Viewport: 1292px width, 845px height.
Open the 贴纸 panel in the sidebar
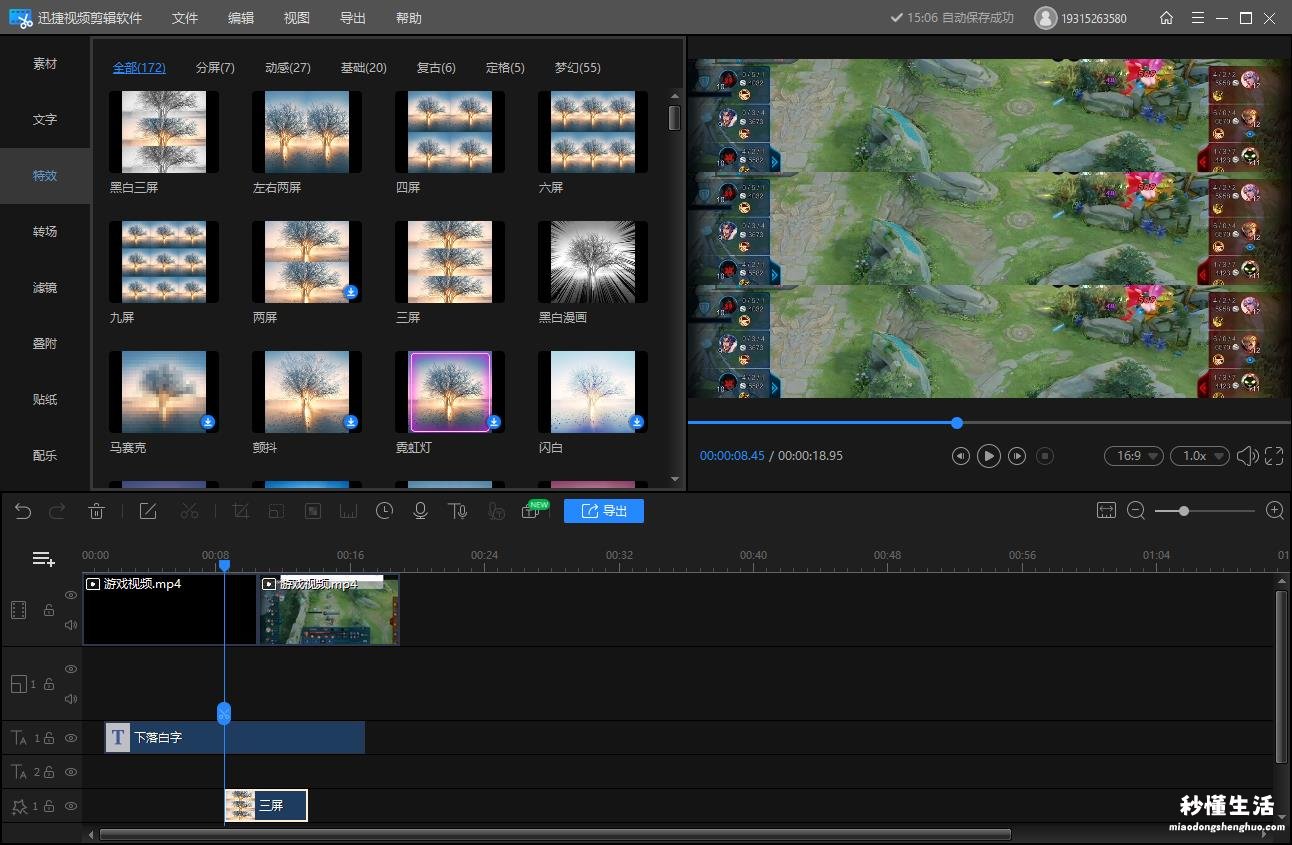pos(45,400)
